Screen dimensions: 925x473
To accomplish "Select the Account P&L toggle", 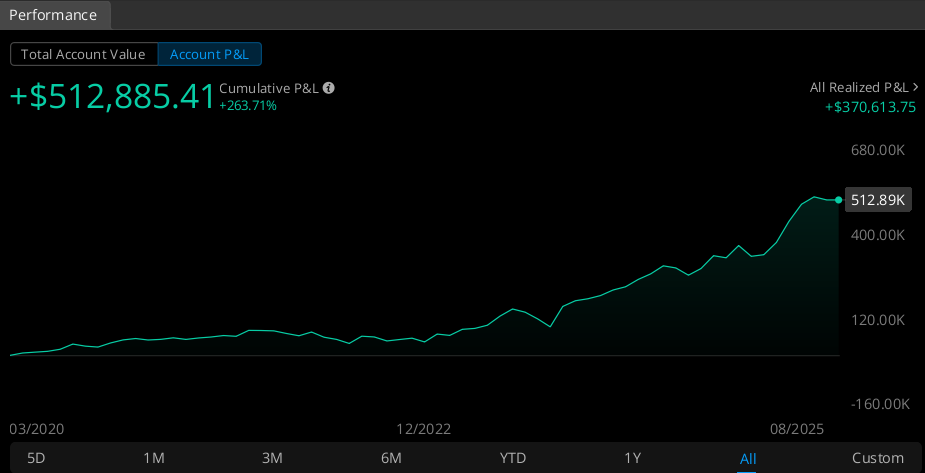I will tap(209, 54).
